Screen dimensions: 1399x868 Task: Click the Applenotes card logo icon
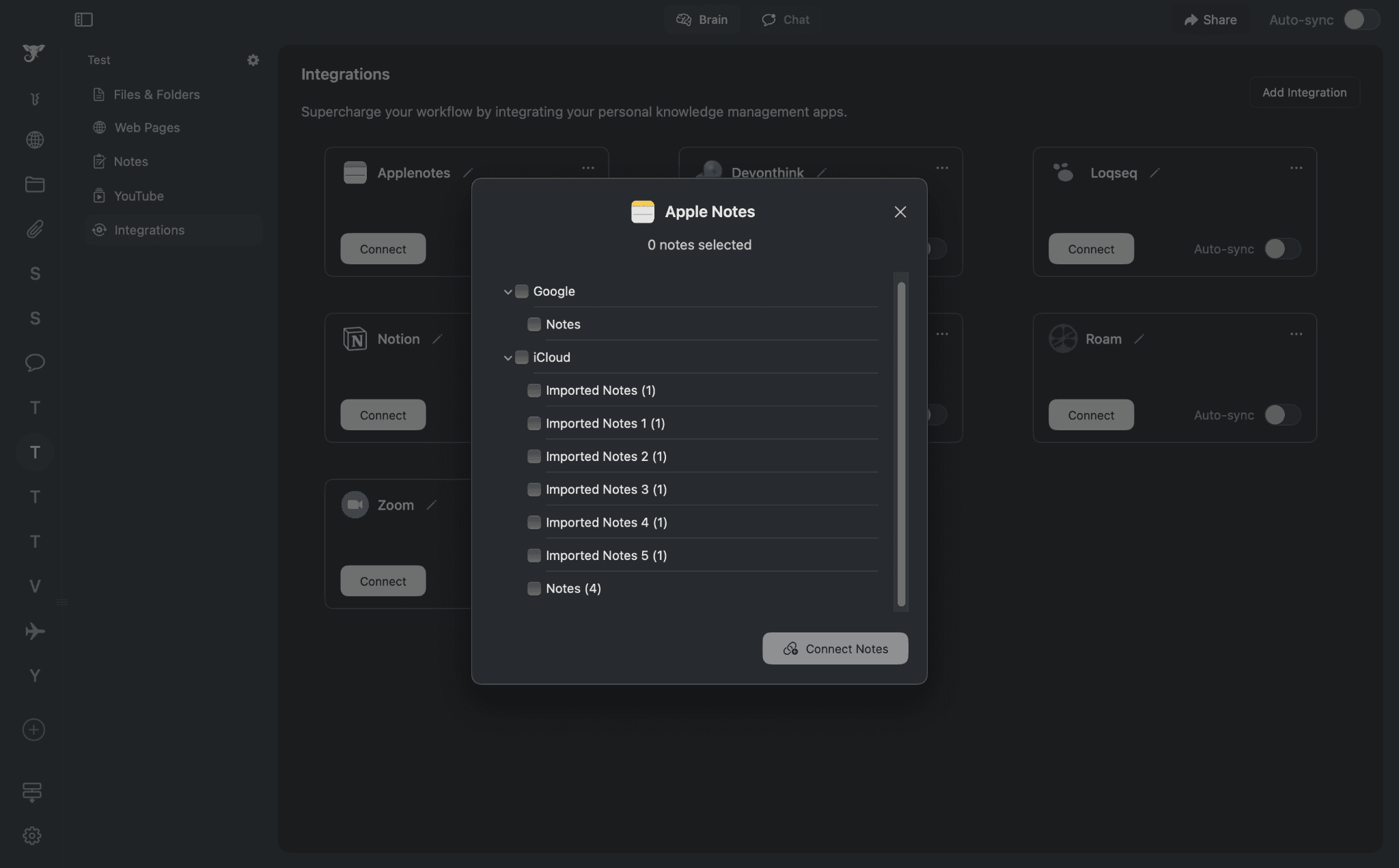pyautogui.click(x=355, y=172)
